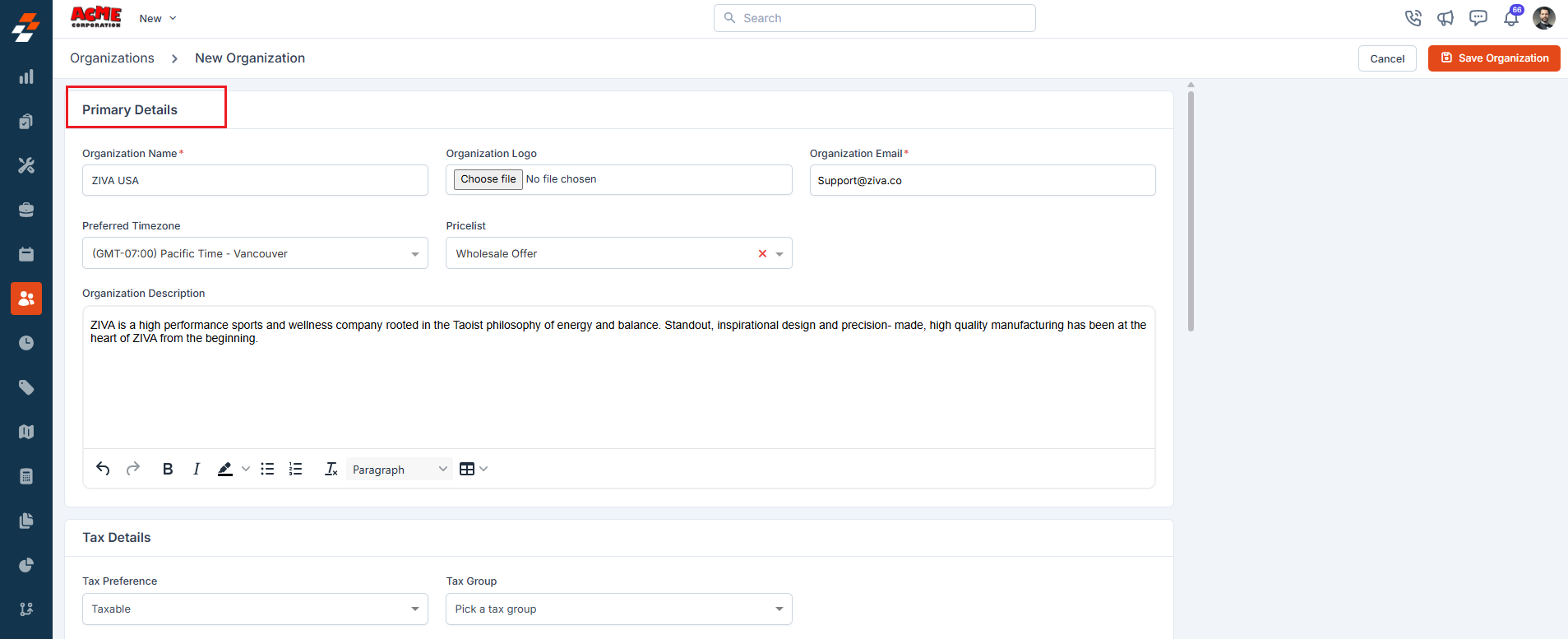Open the phone call icon in header

1413,18
